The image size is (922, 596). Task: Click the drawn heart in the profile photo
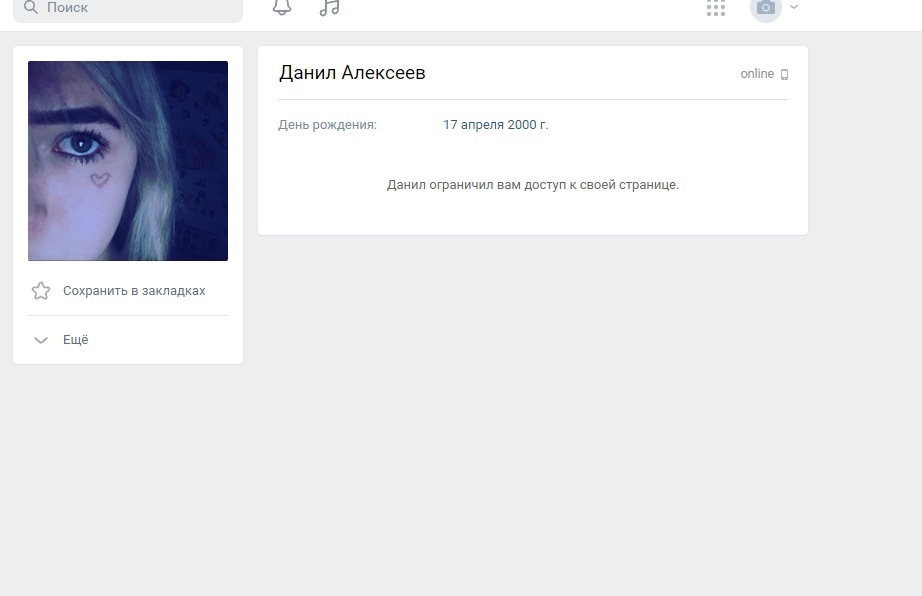(x=100, y=180)
